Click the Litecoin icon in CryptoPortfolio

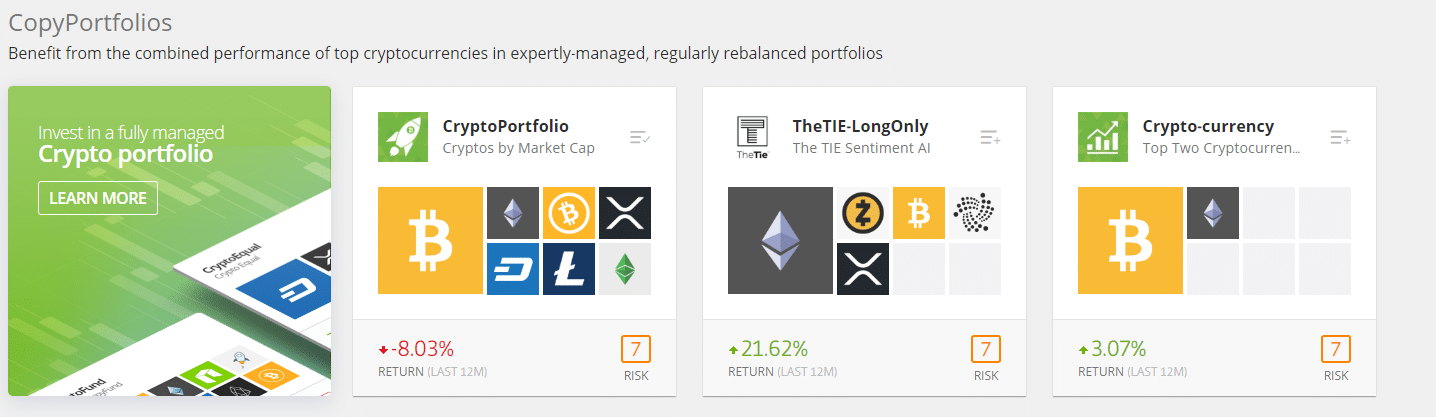coord(568,269)
